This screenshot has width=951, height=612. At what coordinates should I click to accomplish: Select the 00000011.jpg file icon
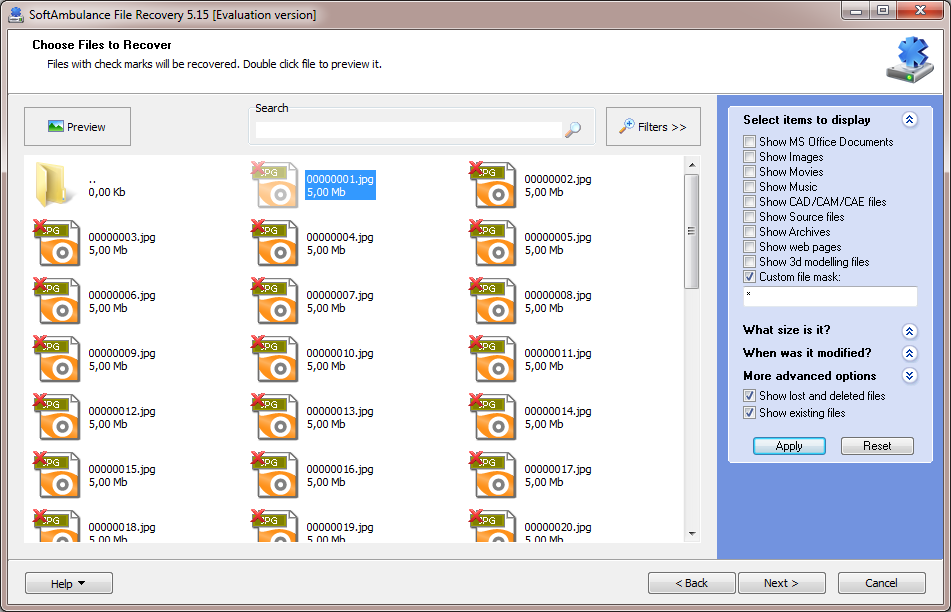[x=492, y=358]
